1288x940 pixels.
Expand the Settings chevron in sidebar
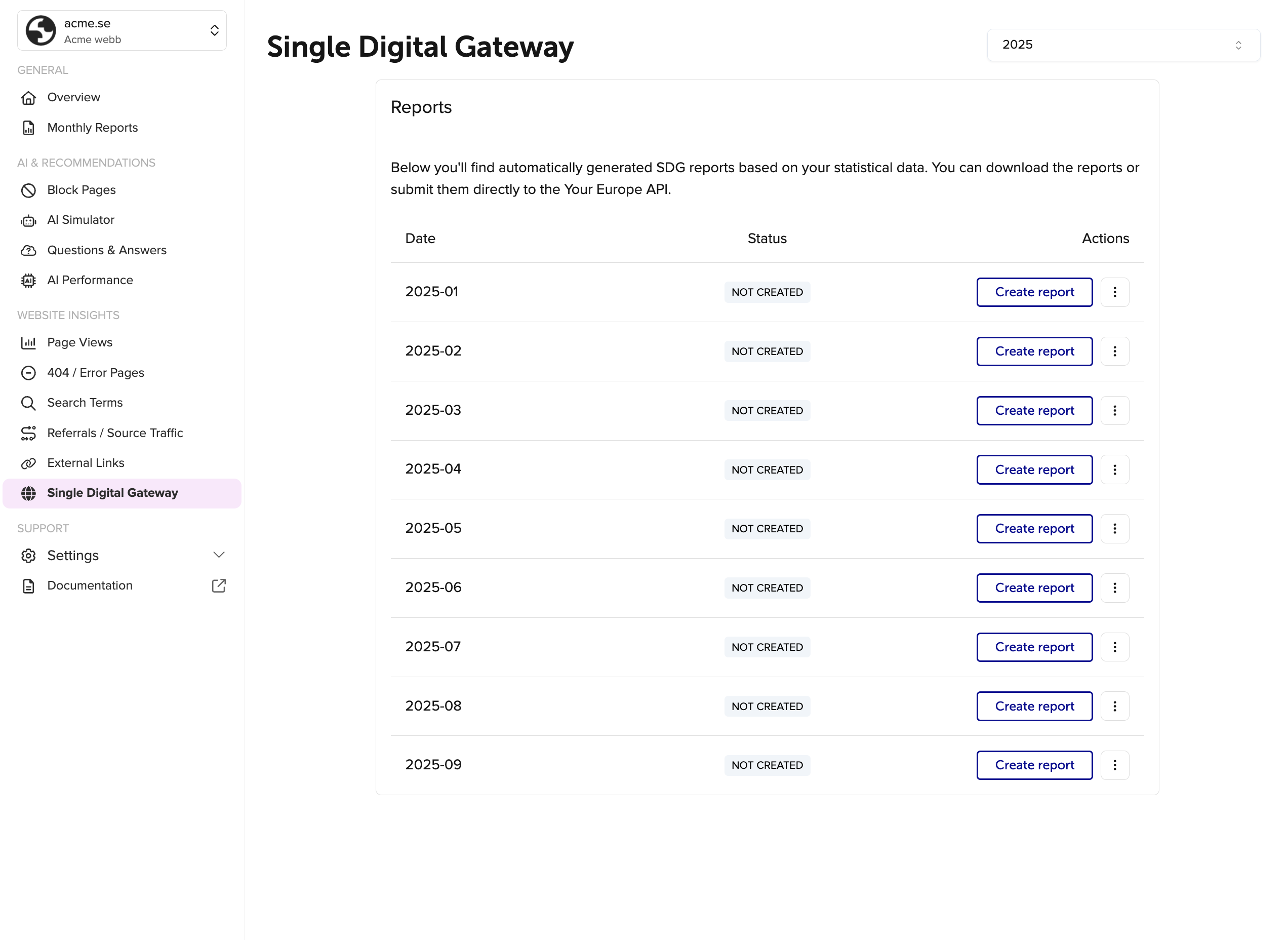tap(218, 555)
